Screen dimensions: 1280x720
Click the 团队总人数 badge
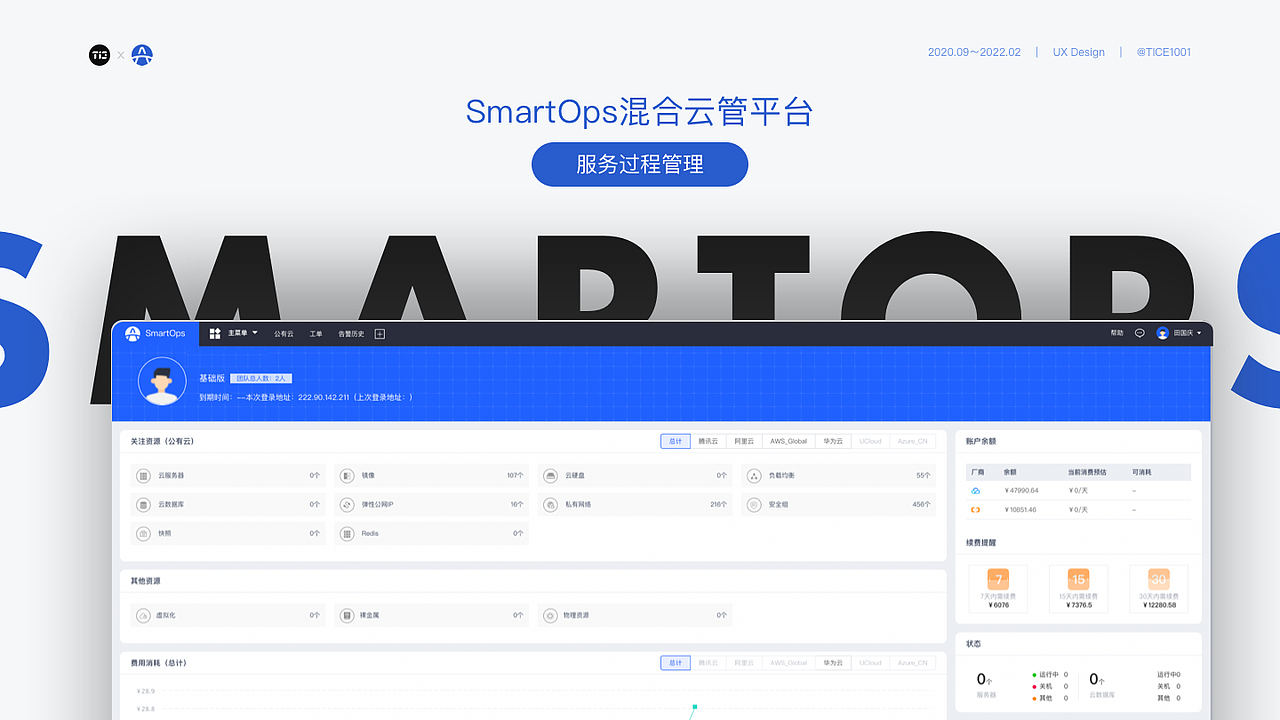261,378
